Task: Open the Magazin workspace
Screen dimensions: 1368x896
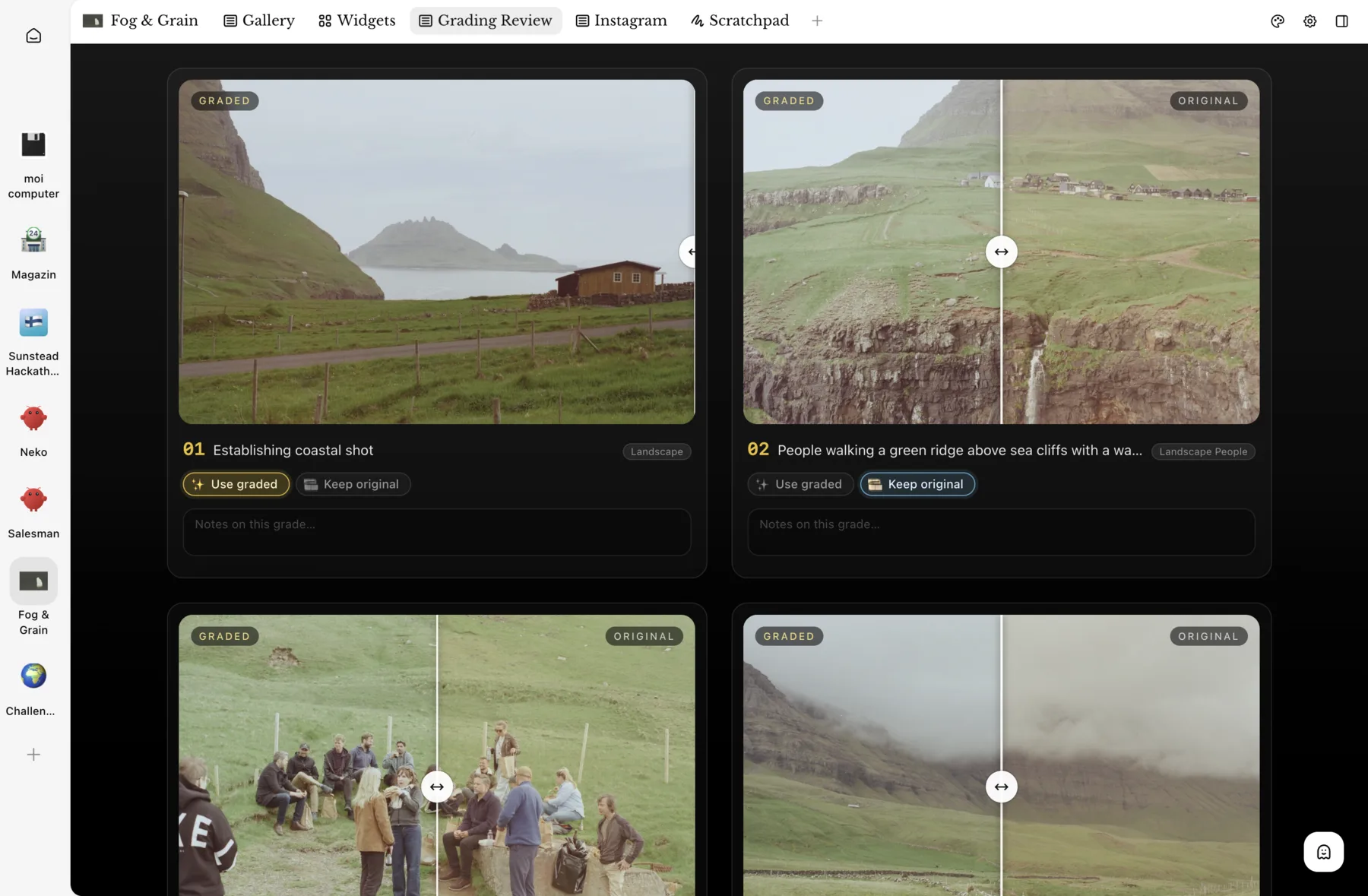Action: [x=33, y=253]
